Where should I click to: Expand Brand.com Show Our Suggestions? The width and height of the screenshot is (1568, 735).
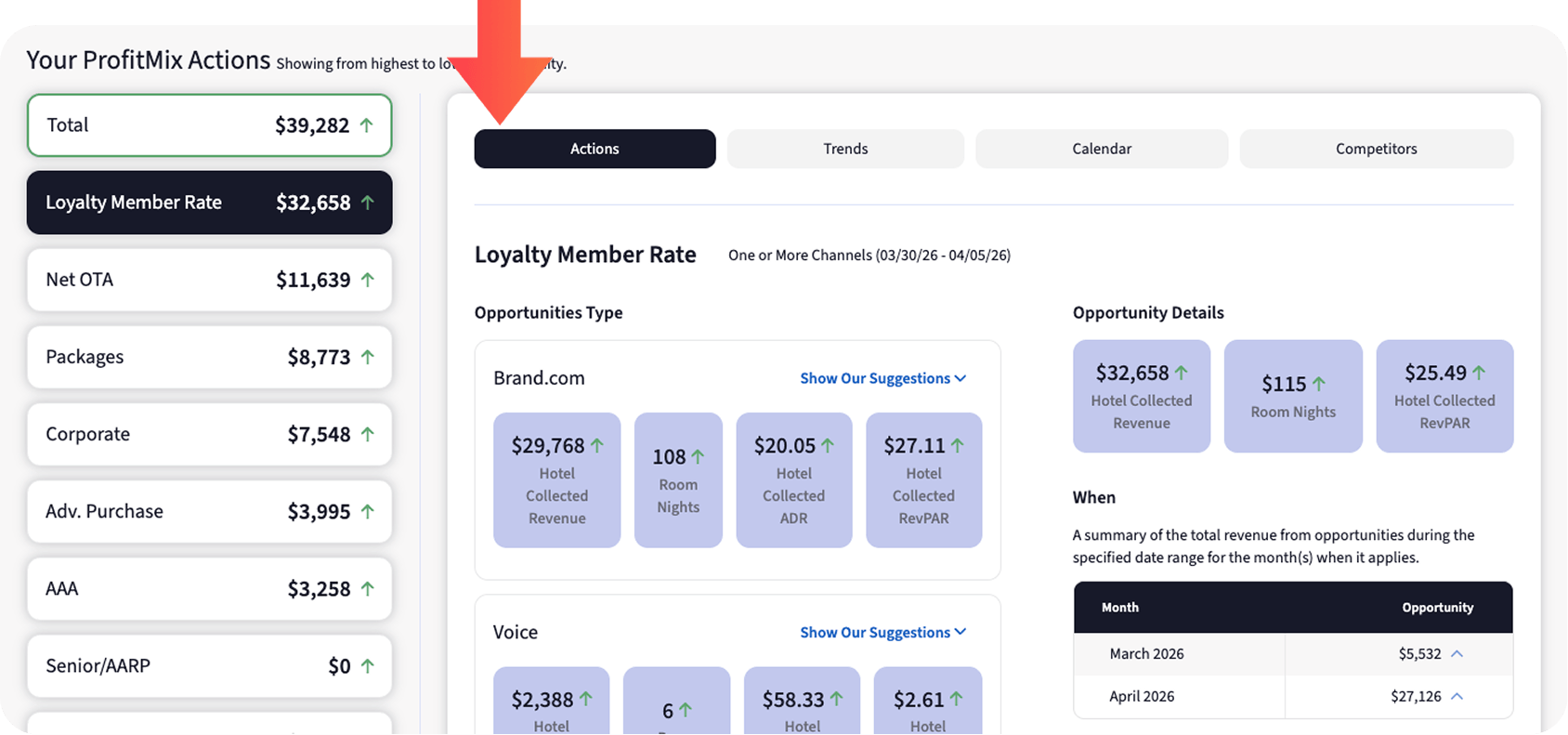click(882, 378)
